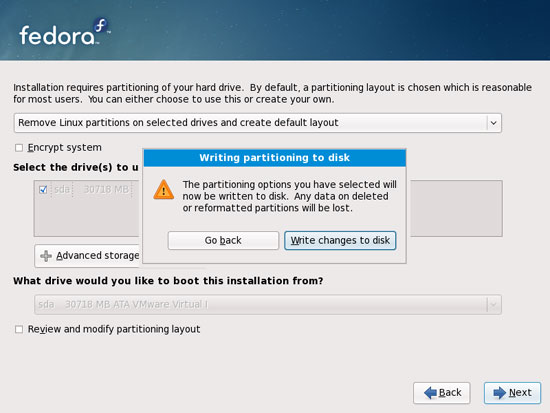Click the blue Next arrow icon
This screenshot has width=550, height=413.
pyautogui.click(x=499, y=393)
